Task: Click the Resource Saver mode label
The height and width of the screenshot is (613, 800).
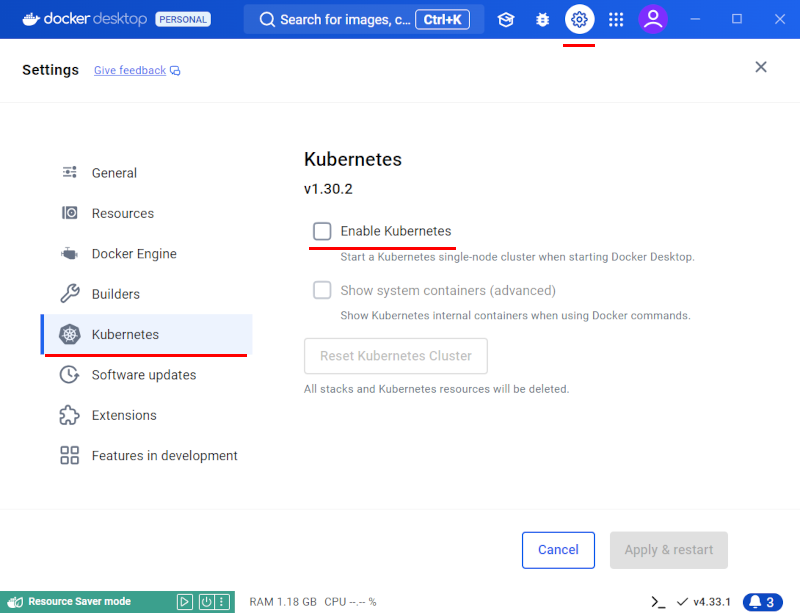Action: [80, 602]
